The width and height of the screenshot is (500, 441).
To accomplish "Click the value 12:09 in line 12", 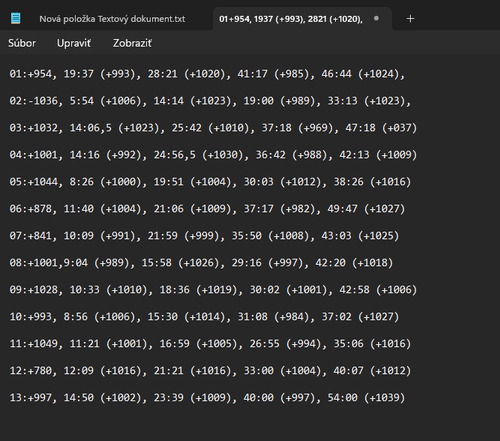I will (x=79, y=371).
